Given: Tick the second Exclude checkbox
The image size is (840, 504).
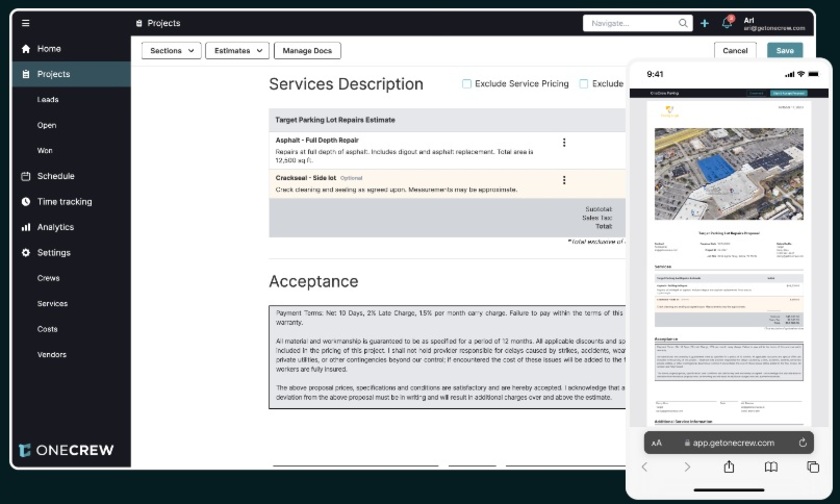Looking at the screenshot, I should tap(584, 84).
